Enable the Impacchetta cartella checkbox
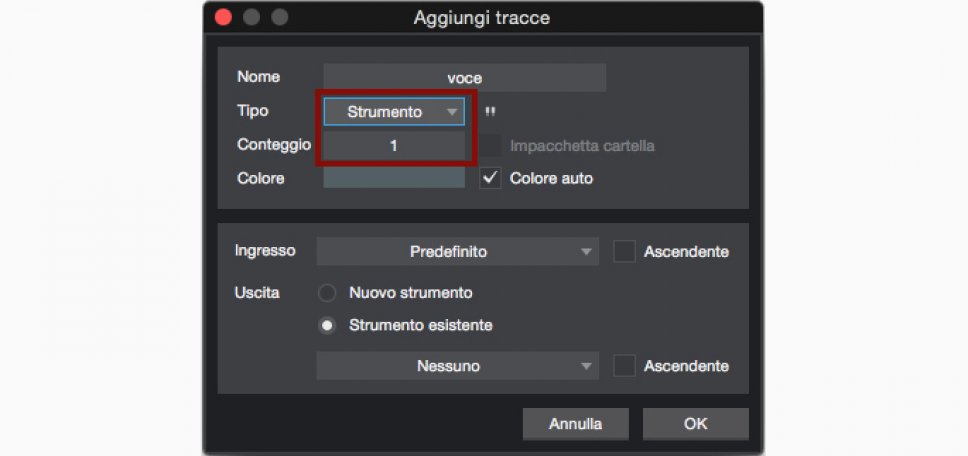 coord(490,145)
